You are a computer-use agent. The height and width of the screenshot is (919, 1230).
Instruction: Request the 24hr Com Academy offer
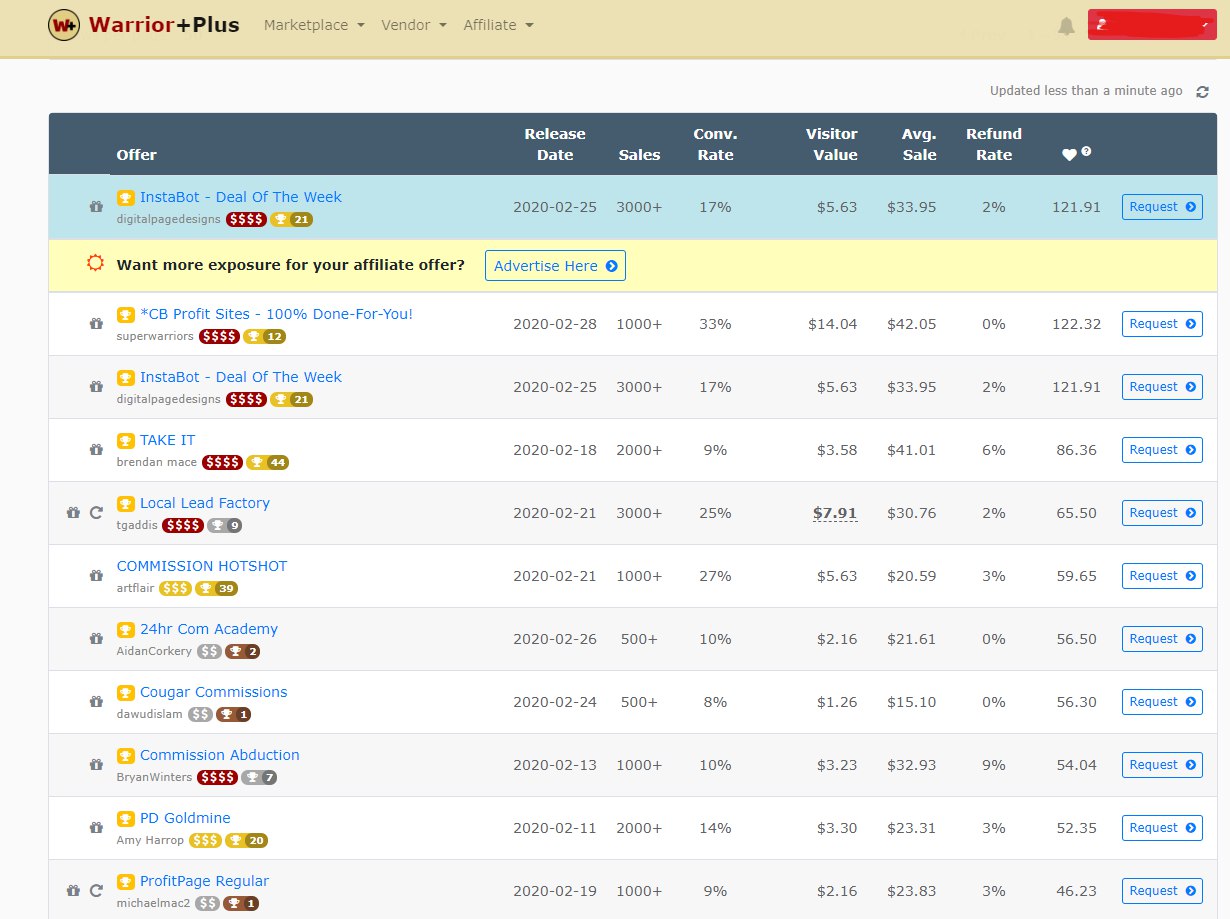[x=1162, y=639]
